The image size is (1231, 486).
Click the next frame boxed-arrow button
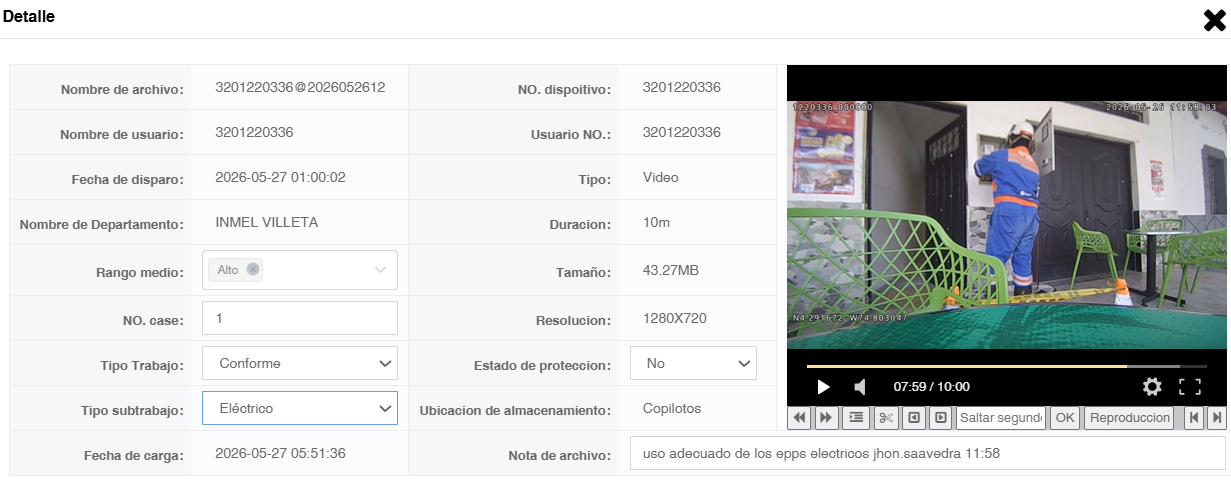(941, 417)
